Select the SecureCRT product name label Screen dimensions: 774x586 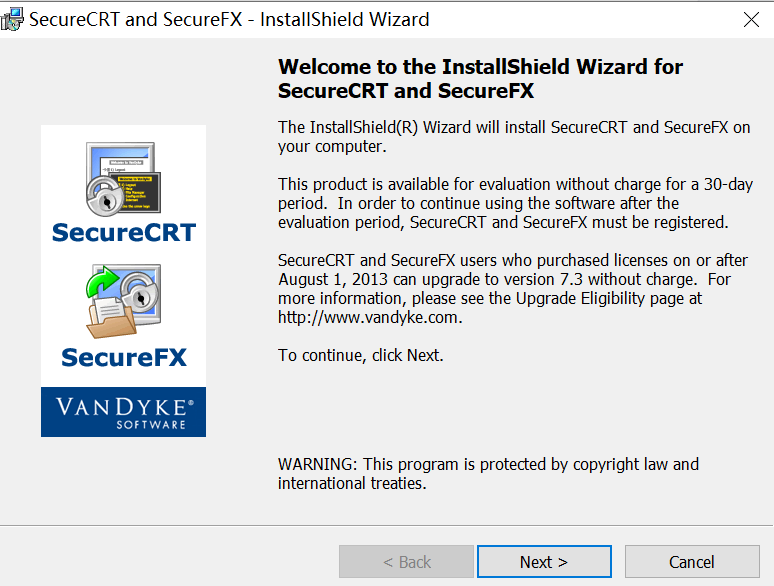pyautogui.click(x=123, y=233)
